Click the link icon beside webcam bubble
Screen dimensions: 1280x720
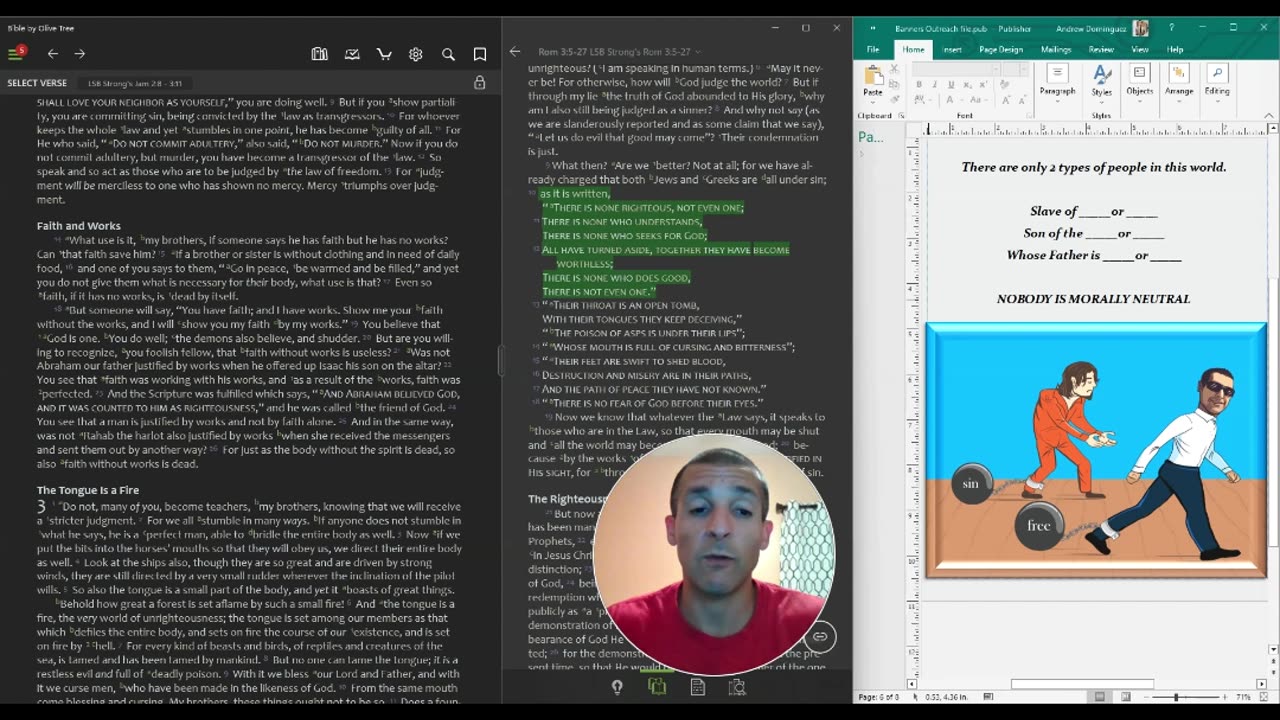pos(820,636)
